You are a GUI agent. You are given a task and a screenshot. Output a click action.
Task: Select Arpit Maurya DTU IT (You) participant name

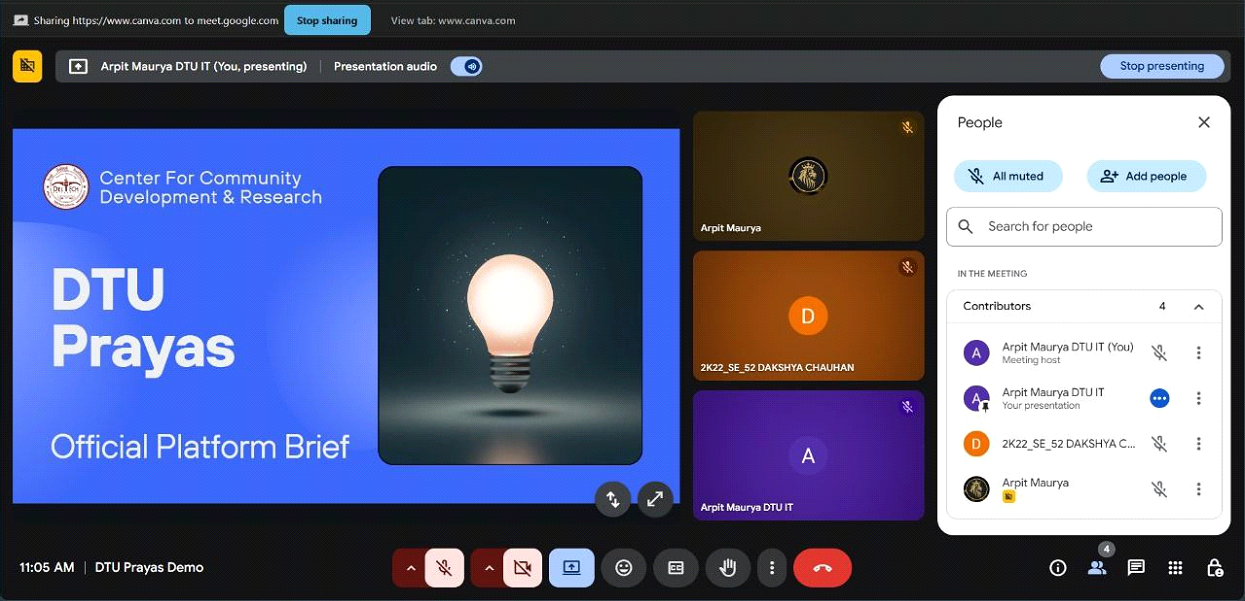(1068, 347)
